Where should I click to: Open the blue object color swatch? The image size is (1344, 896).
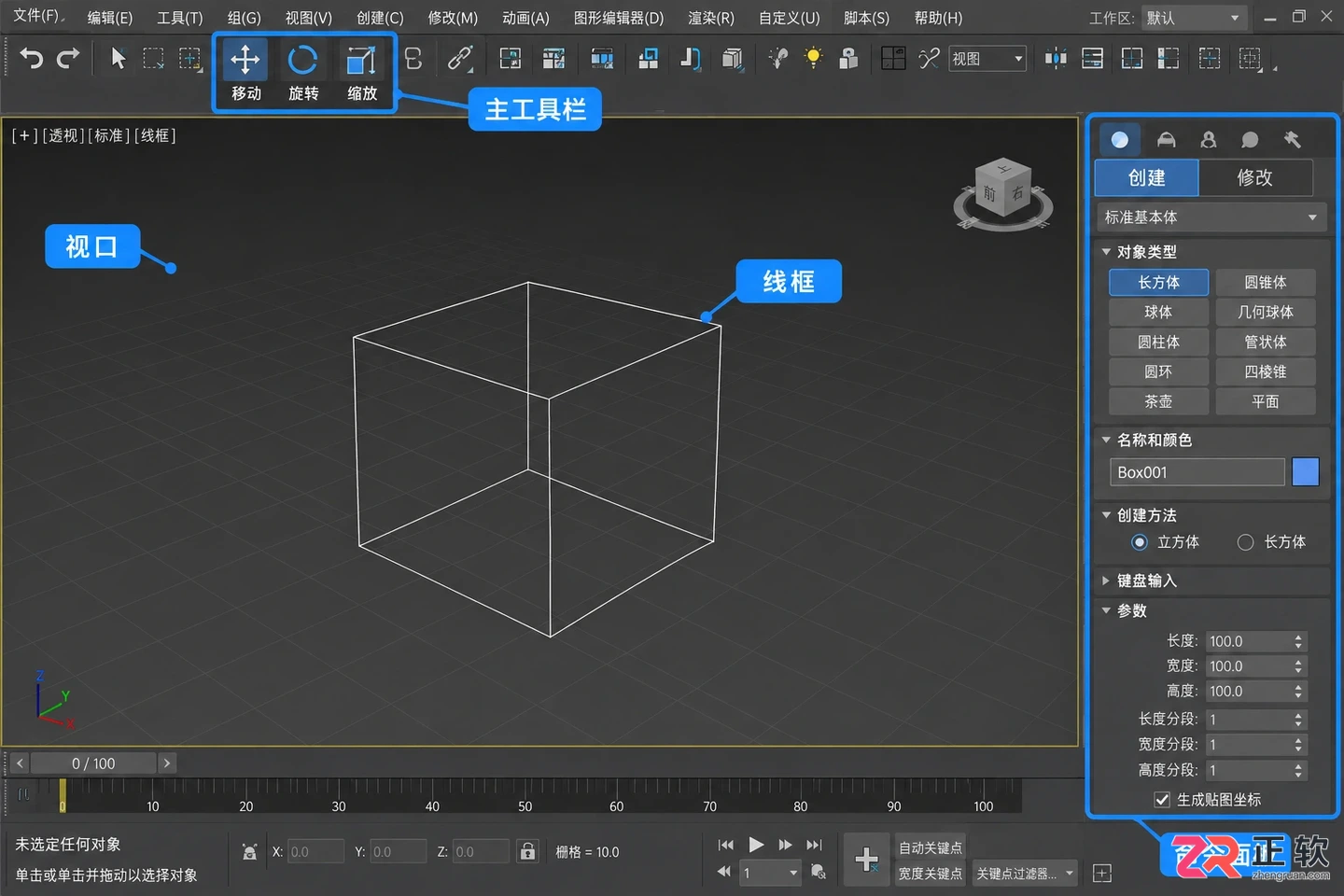(x=1305, y=472)
